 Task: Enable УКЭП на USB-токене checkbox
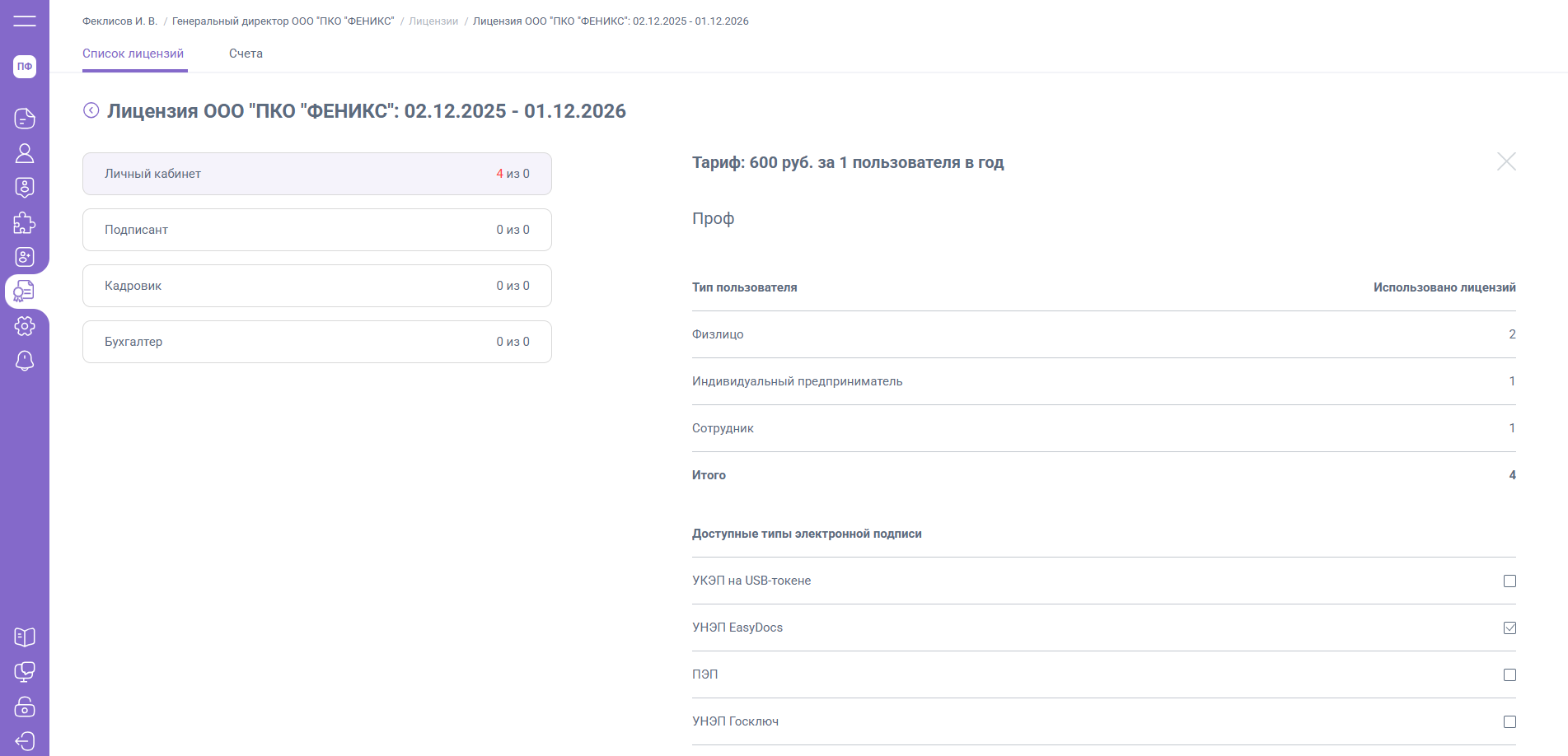pyautogui.click(x=1509, y=581)
